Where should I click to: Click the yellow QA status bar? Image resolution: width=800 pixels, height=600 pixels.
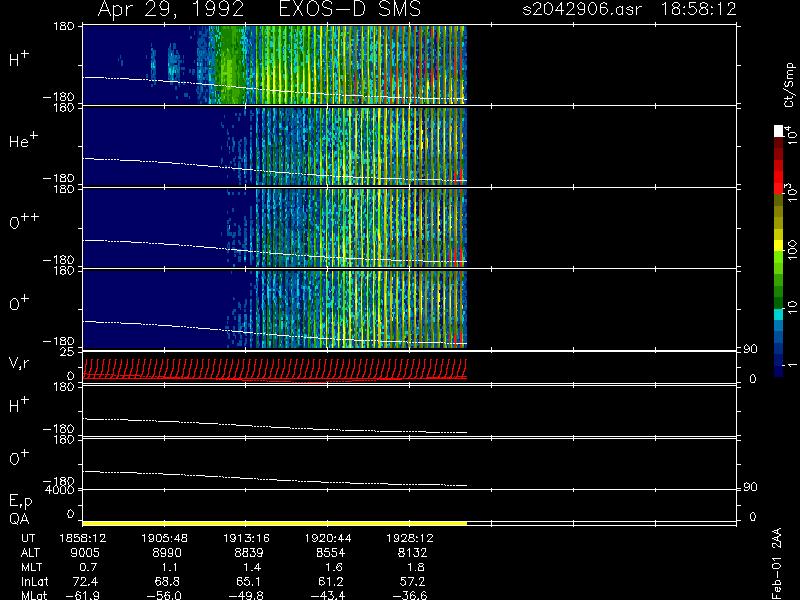(274, 523)
